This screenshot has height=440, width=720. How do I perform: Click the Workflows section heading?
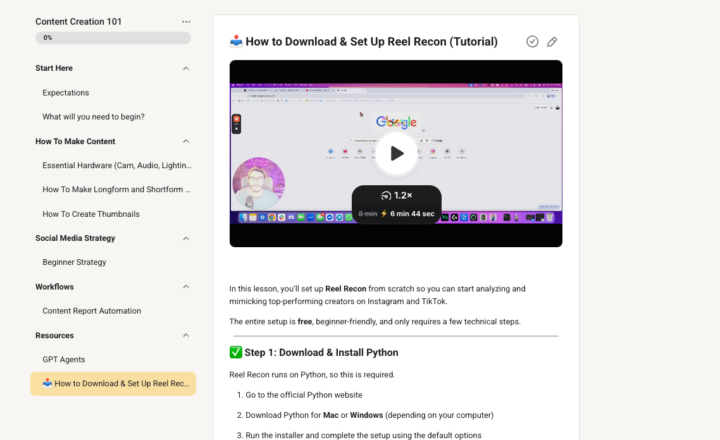(54, 287)
